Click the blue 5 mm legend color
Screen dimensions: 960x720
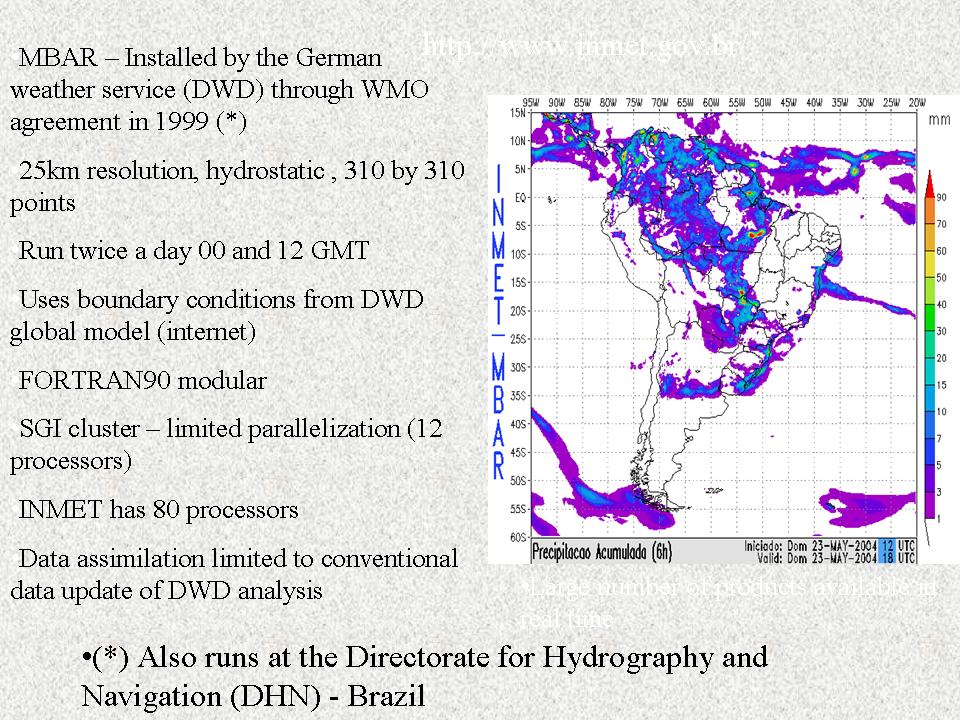coord(930,452)
